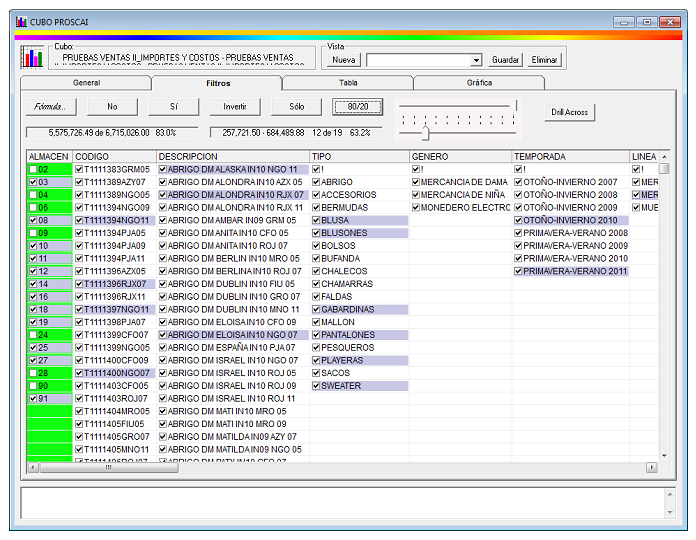696x540 pixels.
Task: Click the Drill Across button
Action: point(569,112)
